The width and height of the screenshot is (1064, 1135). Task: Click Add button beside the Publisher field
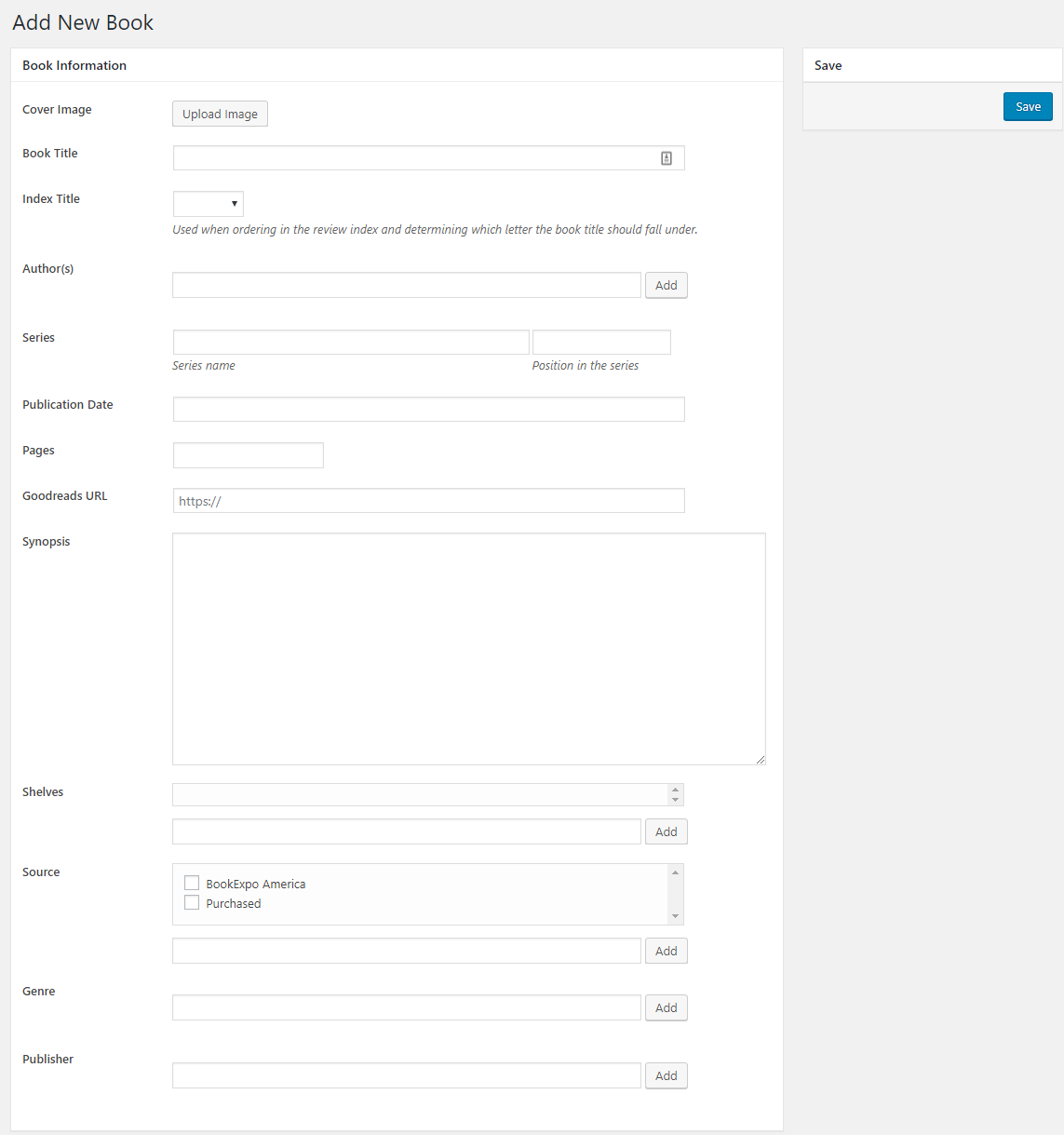[667, 1075]
